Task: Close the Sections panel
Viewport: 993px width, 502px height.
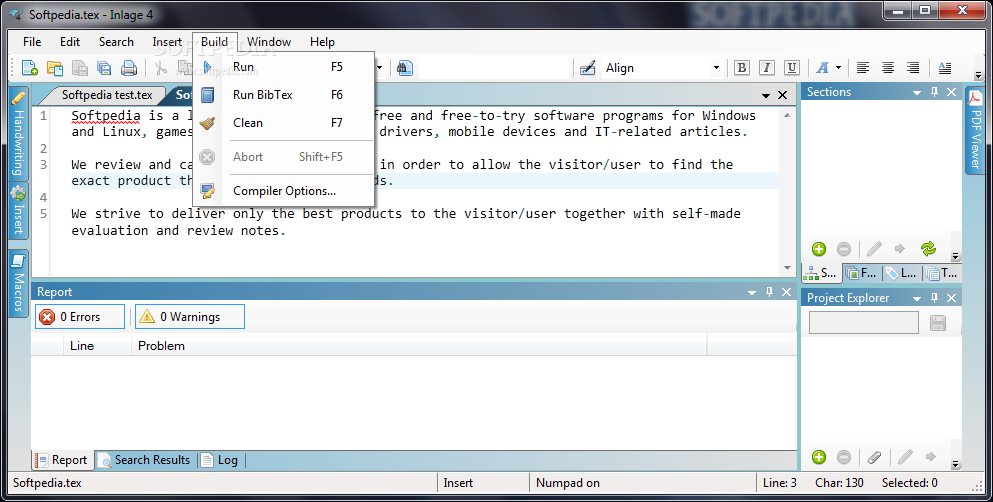Action: coord(951,92)
